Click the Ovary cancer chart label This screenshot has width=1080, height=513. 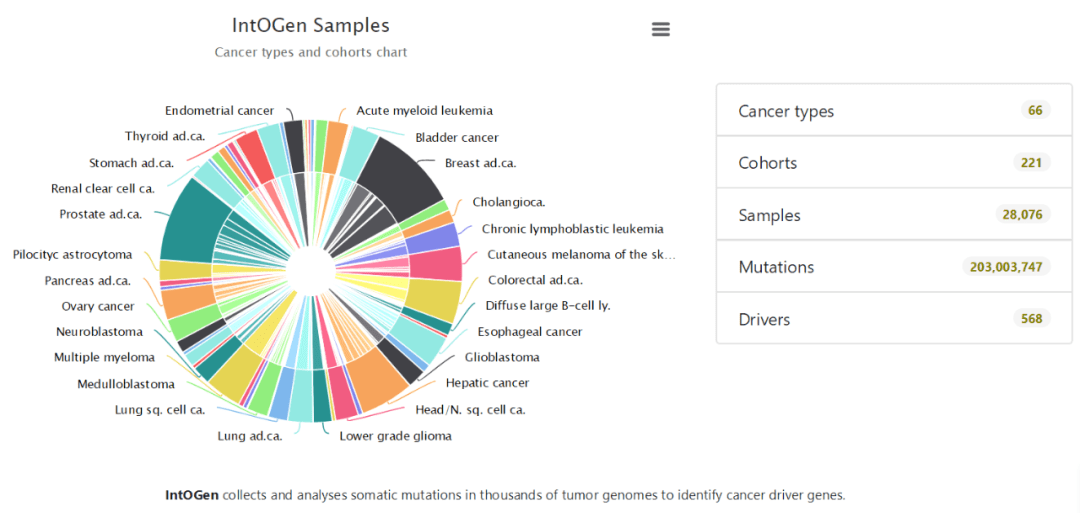98,306
